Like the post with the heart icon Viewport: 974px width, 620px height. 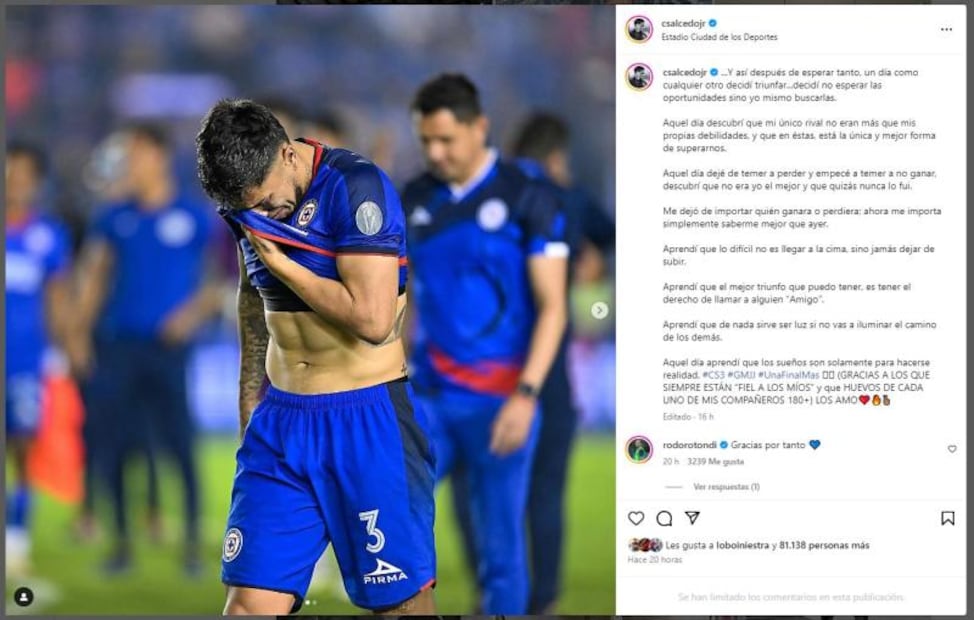pos(636,518)
